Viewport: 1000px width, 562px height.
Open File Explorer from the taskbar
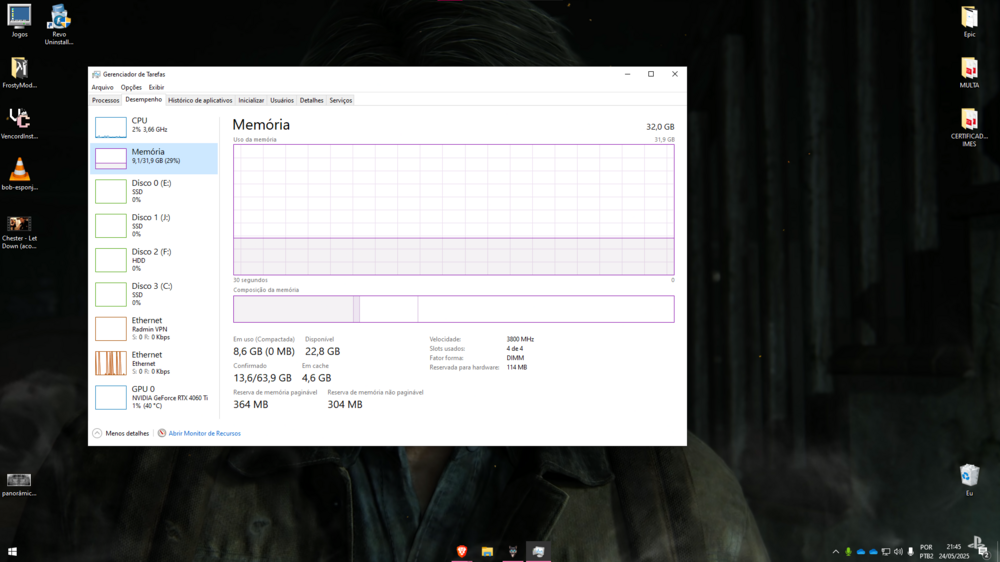click(487, 552)
